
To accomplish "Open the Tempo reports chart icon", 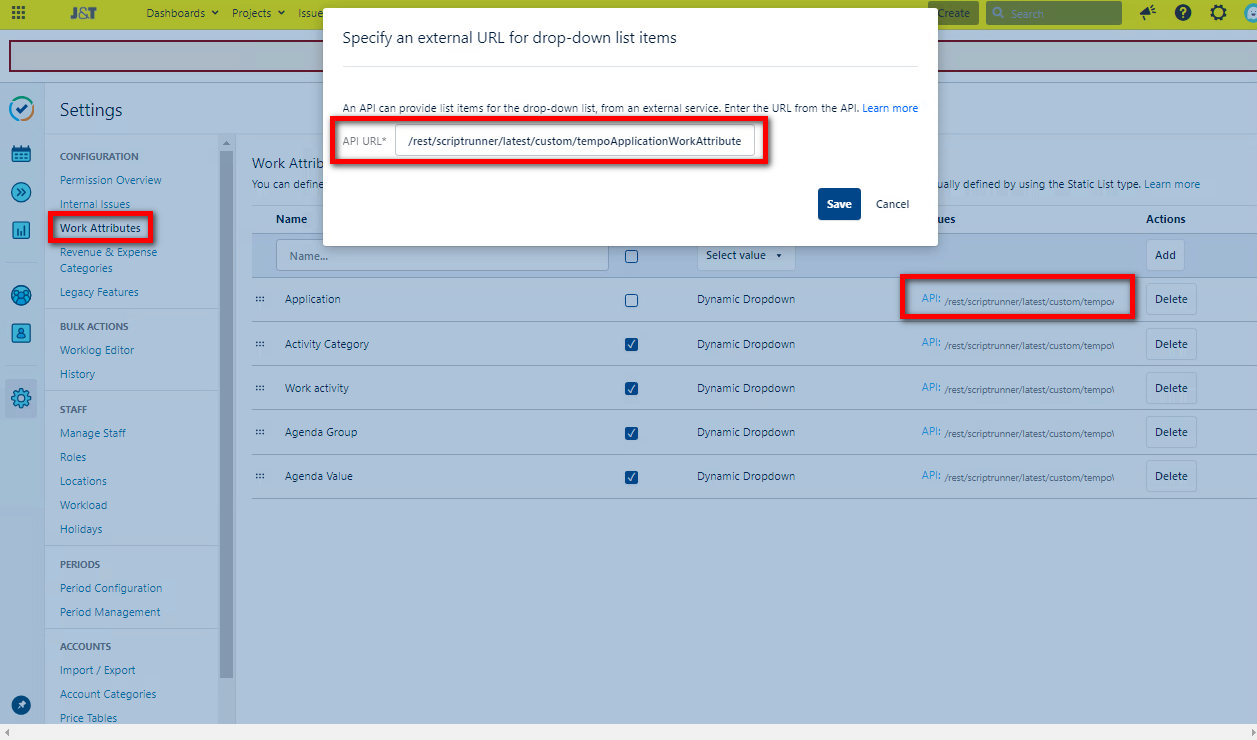I will [x=21, y=230].
